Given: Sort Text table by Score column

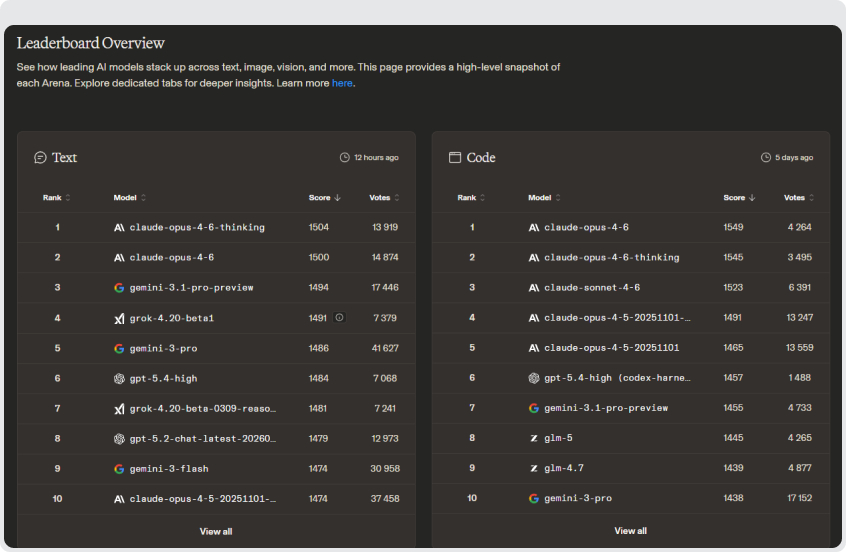Looking at the screenshot, I should (x=325, y=197).
